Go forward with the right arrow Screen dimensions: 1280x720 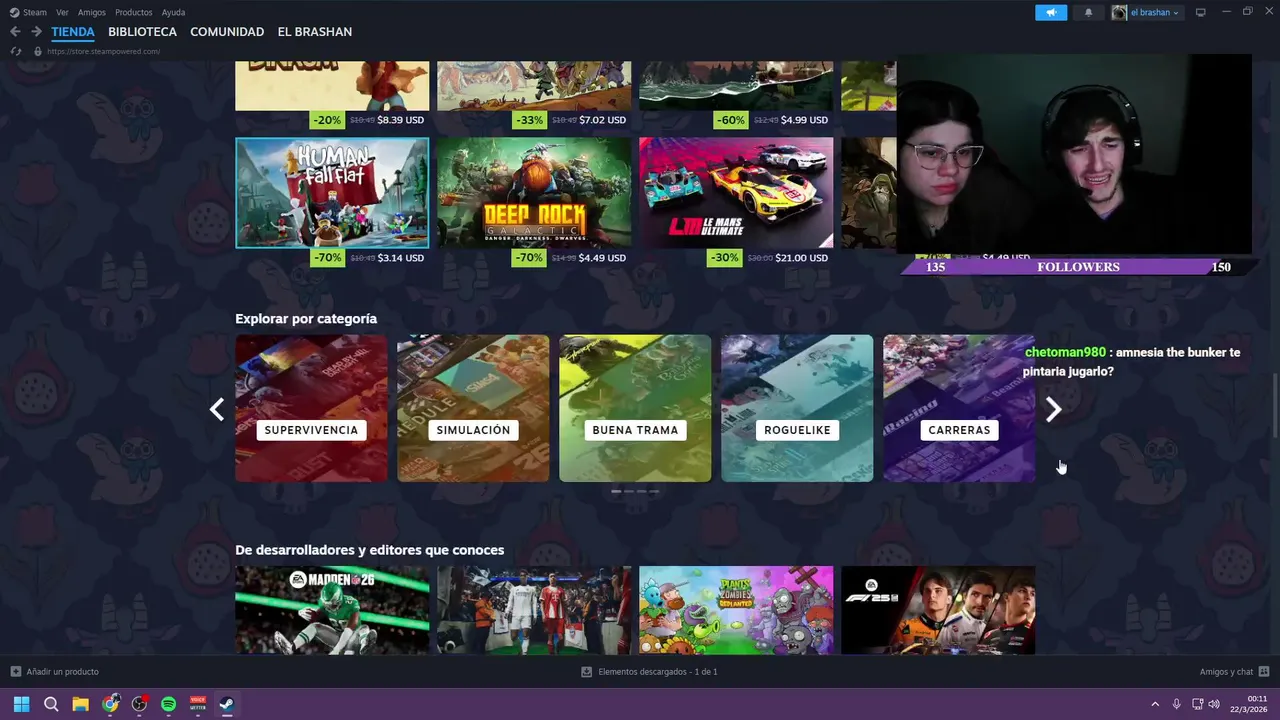pos(36,32)
